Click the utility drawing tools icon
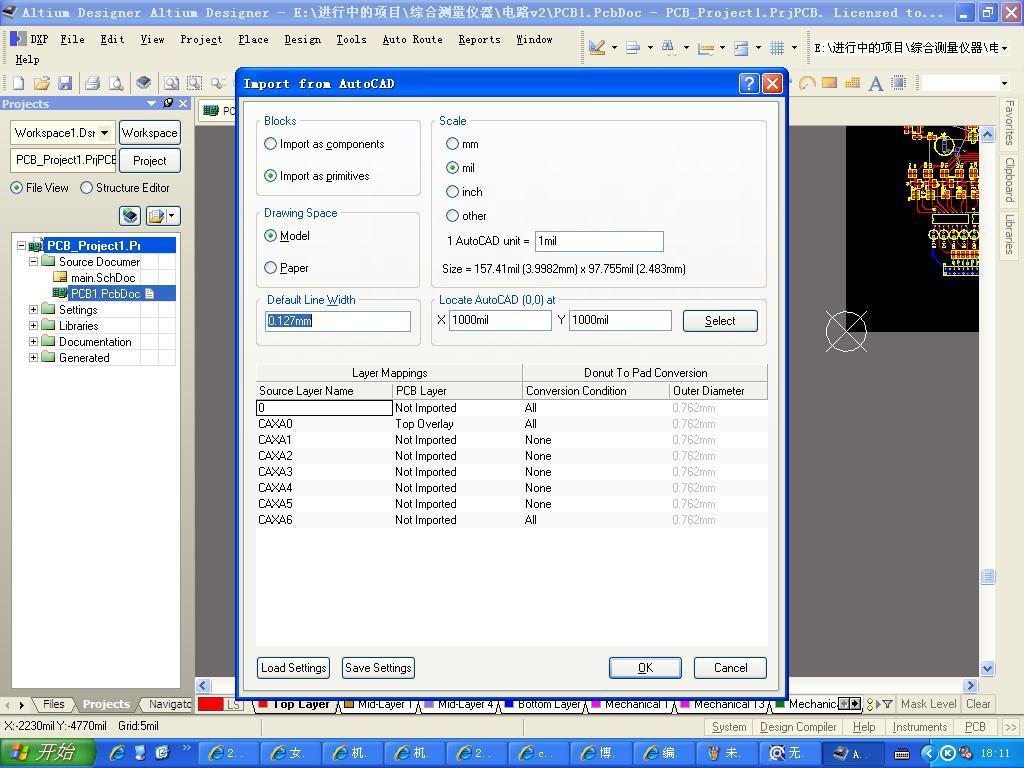 pyautogui.click(x=597, y=47)
